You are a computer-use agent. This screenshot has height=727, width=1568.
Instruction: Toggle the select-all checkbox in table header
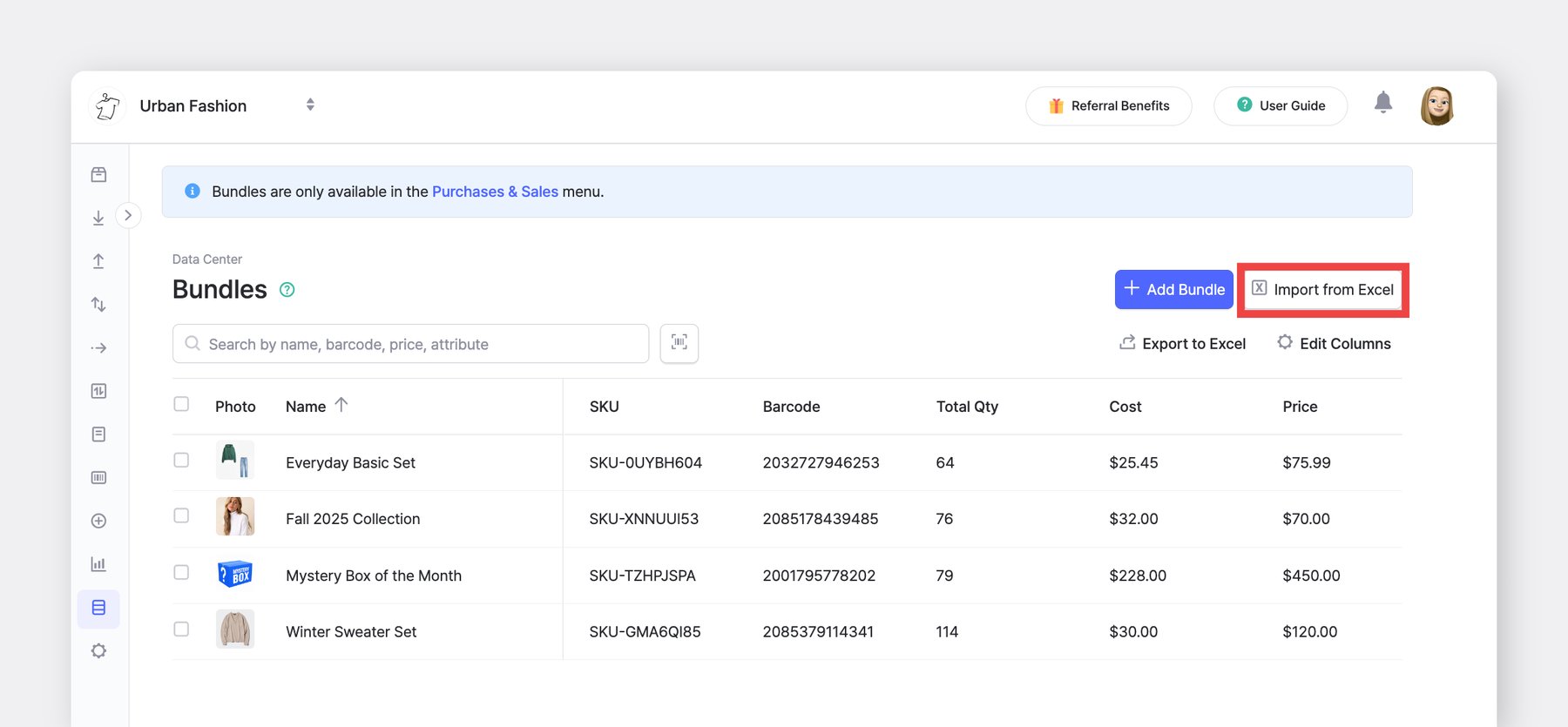pos(181,404)
